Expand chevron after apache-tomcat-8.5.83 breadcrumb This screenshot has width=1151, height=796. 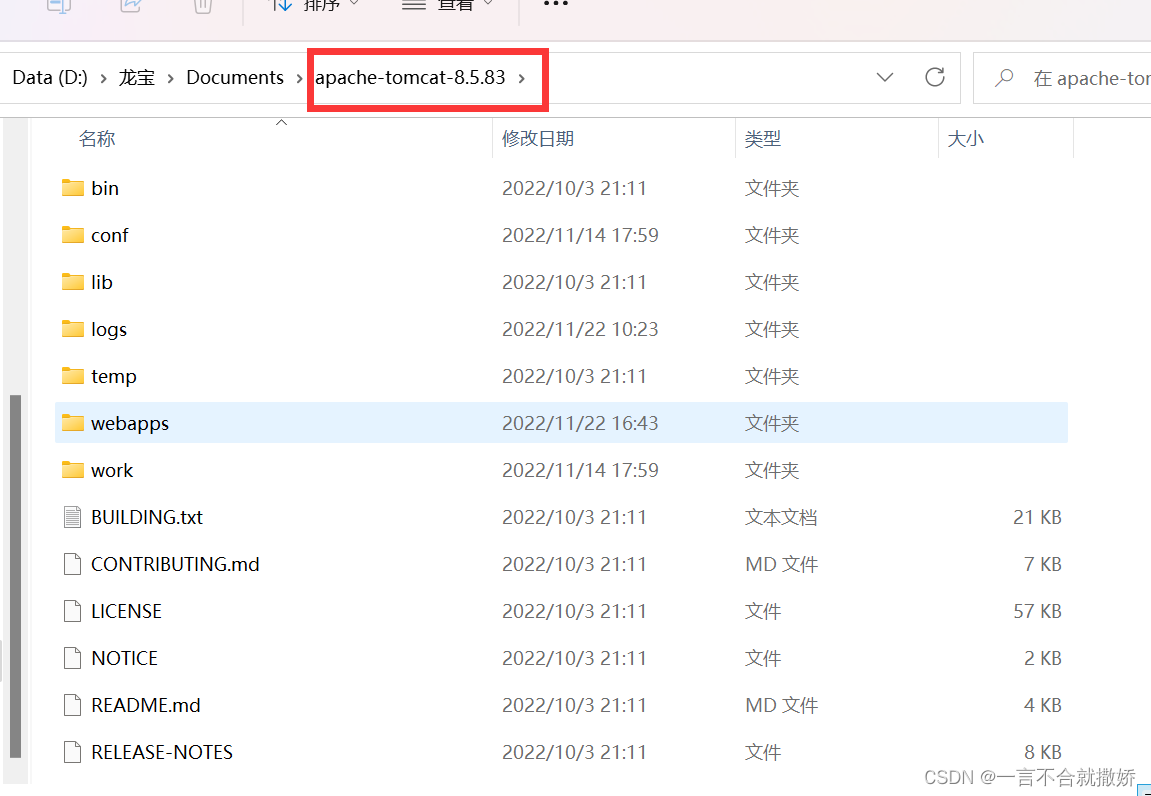click(522, 78)
